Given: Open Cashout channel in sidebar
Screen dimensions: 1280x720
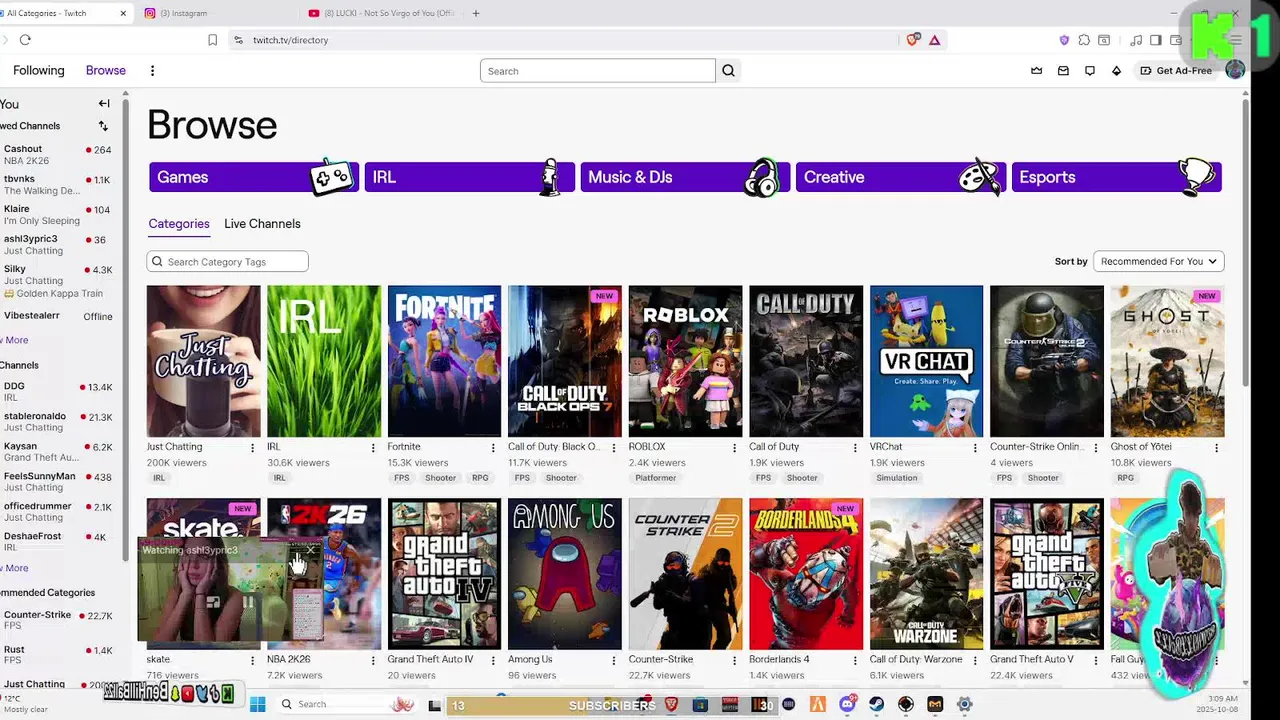Looking at the screenshot, I should point(58,154).
